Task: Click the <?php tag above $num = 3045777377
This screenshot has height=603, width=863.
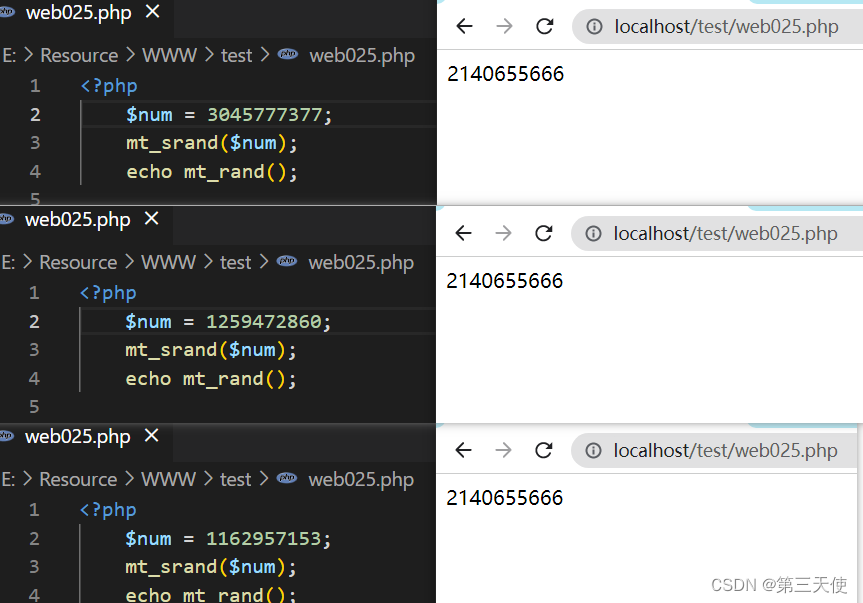Action: 109,86
